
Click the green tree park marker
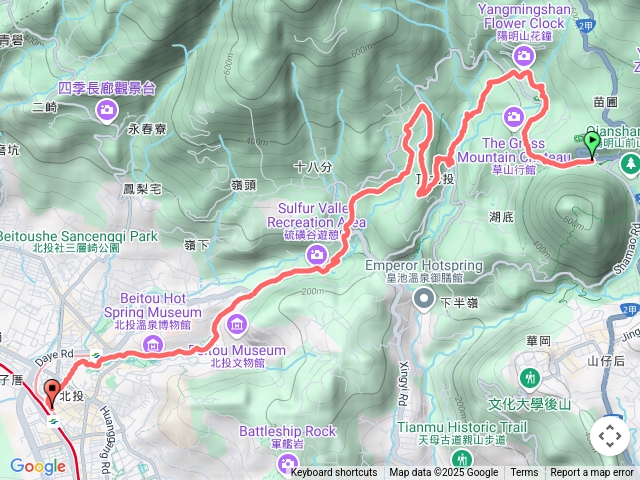(x=631, y=164)
